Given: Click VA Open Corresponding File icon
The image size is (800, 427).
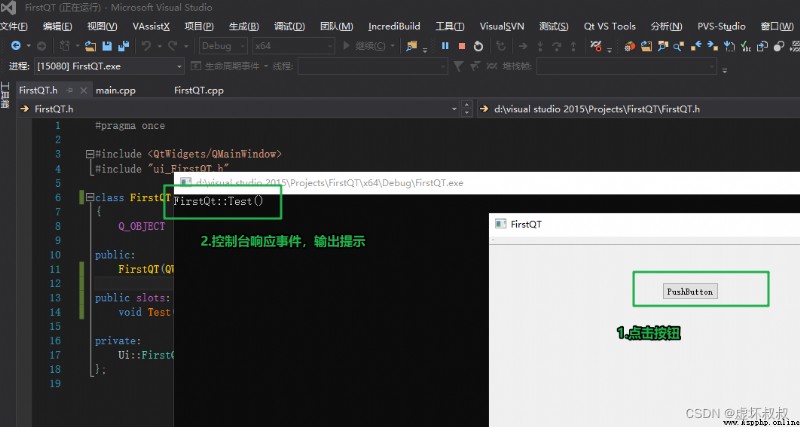Looking at the screenshot, I should (762, 46).
